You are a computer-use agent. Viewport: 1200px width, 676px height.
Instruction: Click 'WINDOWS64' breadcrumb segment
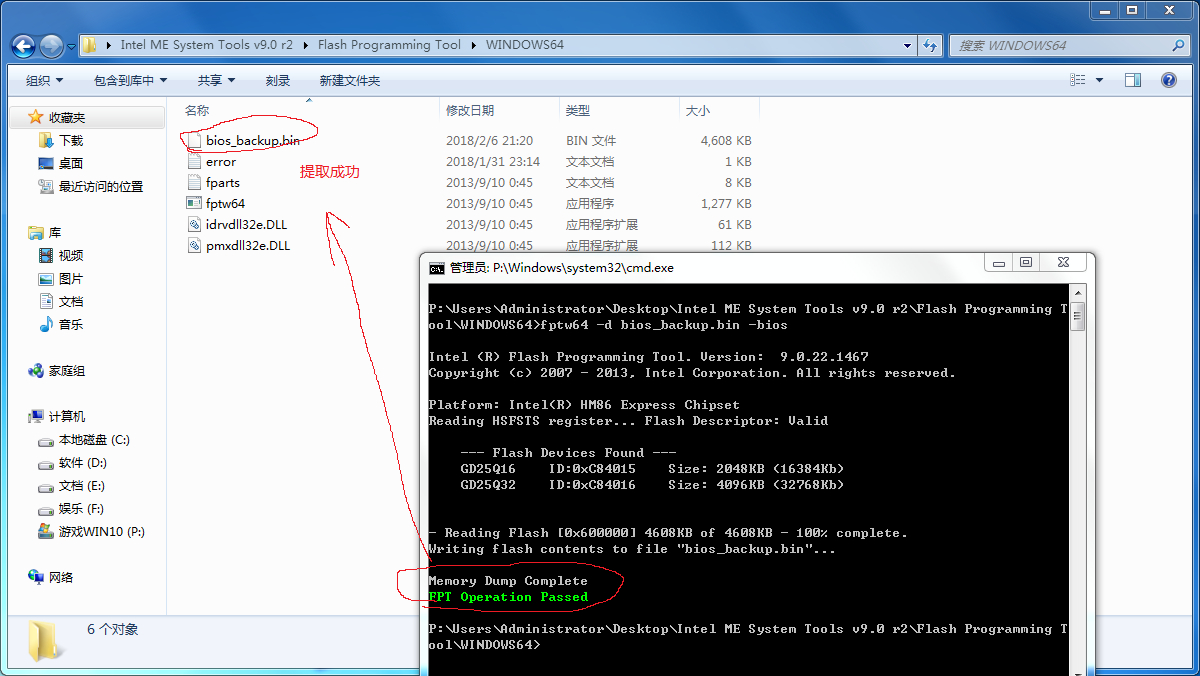(x=525, y=45)
